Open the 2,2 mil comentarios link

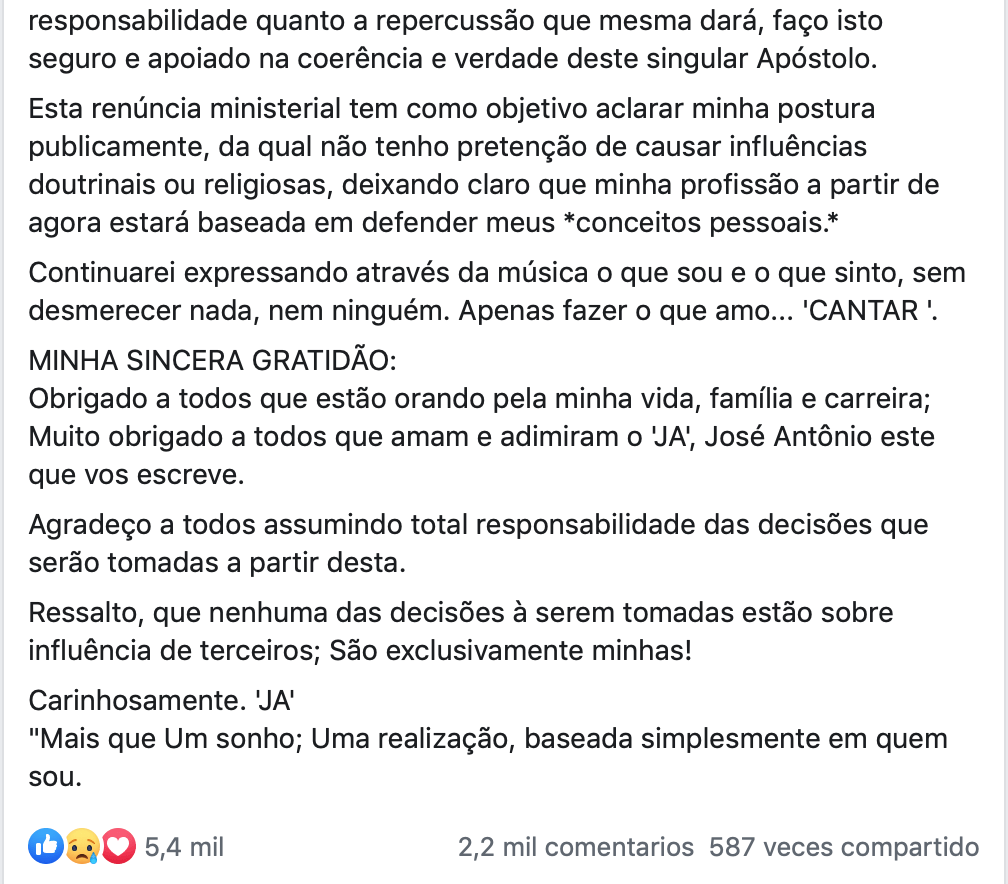pyautogui.click(x=576, y=847)
